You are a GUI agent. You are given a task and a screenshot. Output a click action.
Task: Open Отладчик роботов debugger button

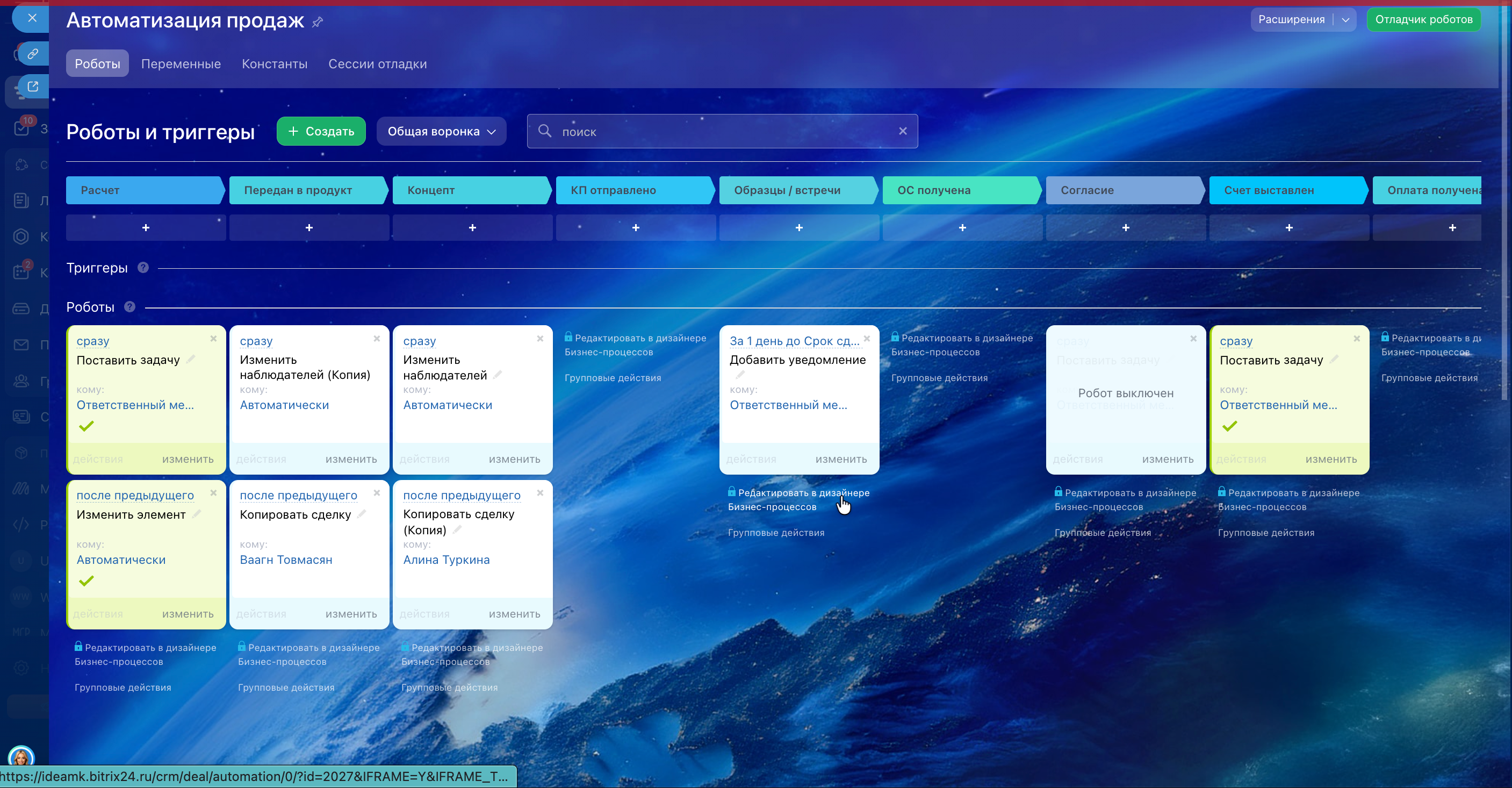pos(1423,20)
